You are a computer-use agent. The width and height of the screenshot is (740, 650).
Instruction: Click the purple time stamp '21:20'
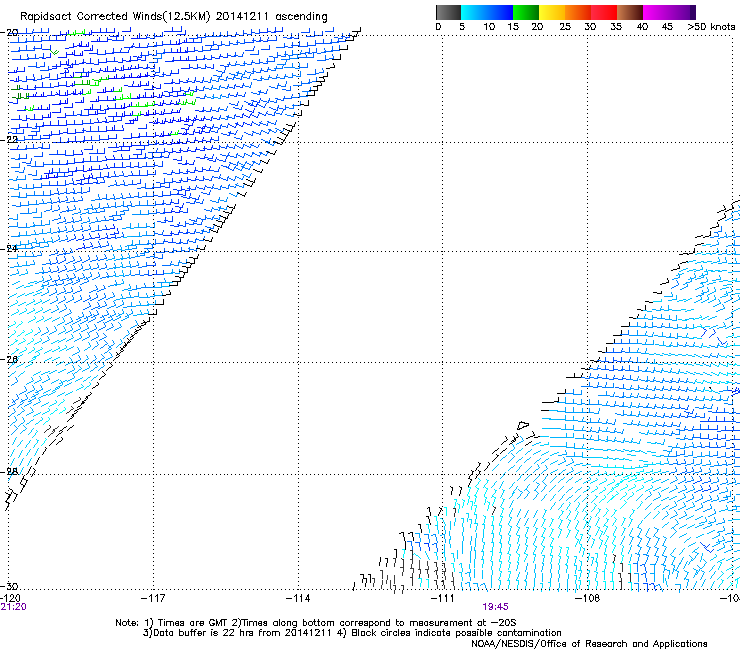(13, 607)
